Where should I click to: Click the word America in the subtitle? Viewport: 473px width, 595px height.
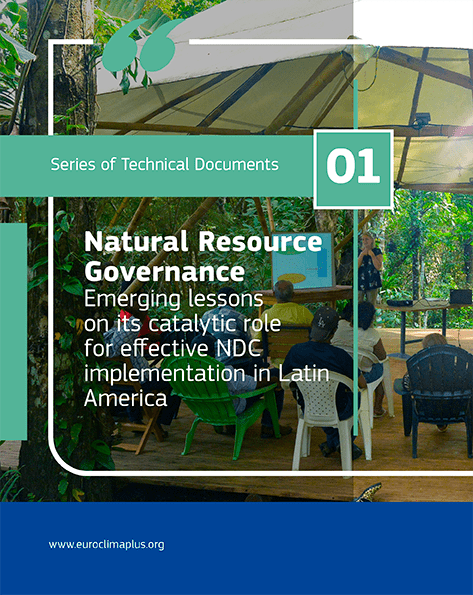pos(126,398)
